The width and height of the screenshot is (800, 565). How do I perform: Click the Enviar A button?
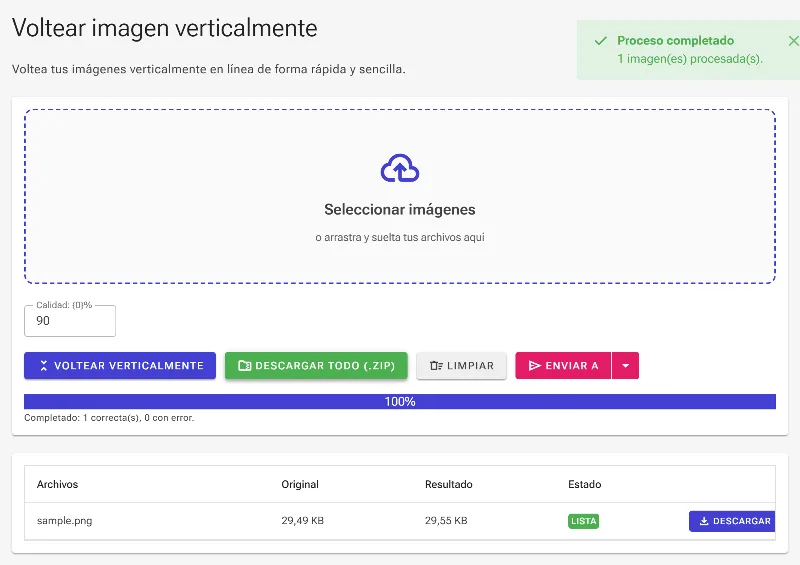563,365
